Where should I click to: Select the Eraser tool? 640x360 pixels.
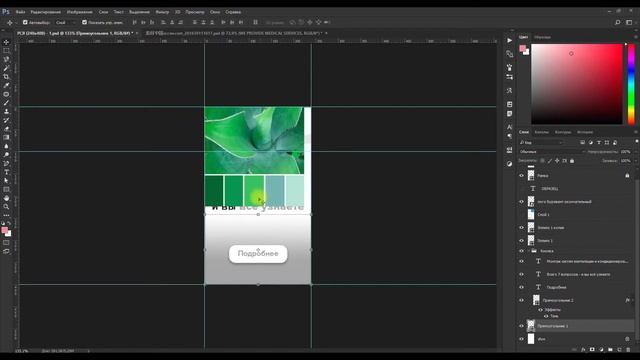pyautogui.click(x=6, y=129)
